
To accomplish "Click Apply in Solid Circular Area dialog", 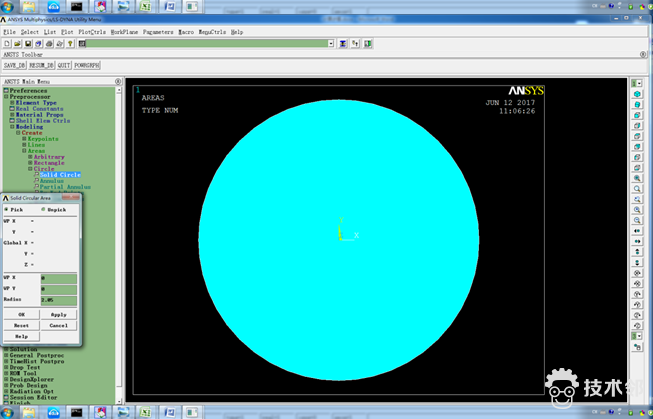I will point(59,314).
